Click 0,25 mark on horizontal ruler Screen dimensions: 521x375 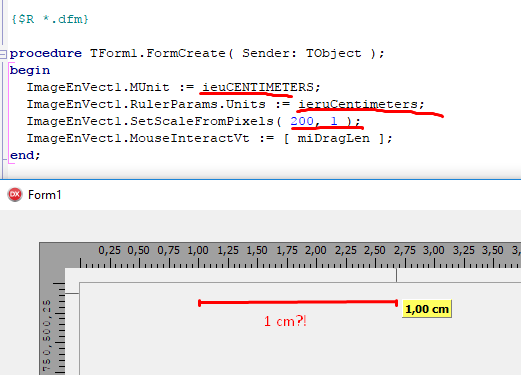pos(109,251)
